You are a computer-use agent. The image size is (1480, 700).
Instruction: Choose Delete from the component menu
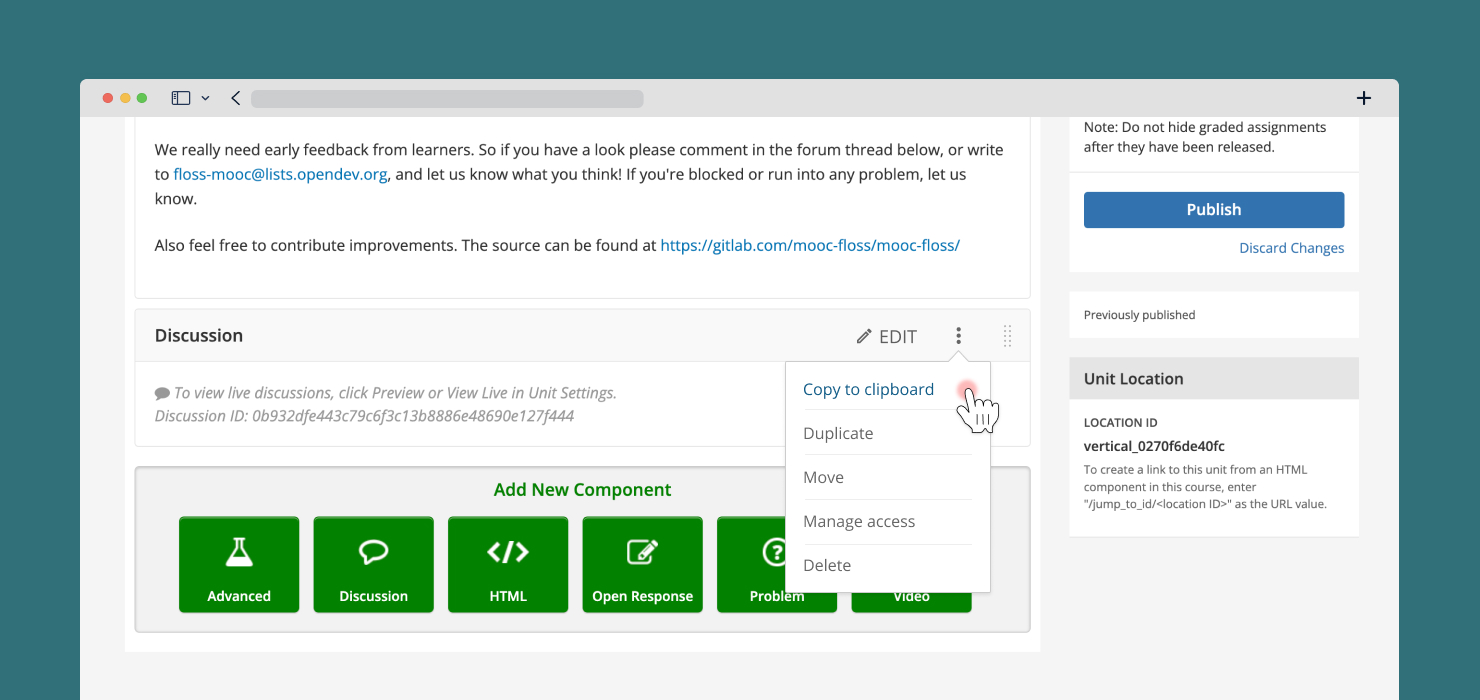827,566
